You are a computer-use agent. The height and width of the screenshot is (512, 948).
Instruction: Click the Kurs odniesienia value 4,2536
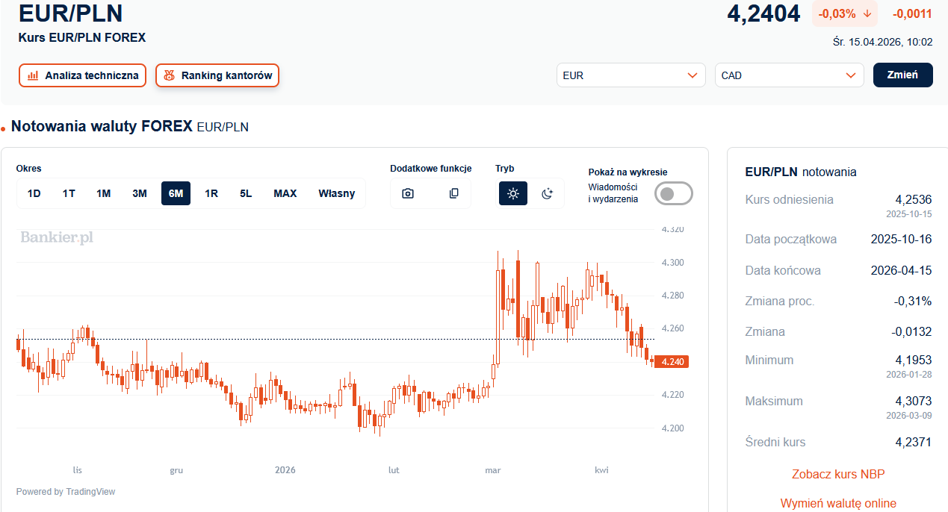pos(913,199)
